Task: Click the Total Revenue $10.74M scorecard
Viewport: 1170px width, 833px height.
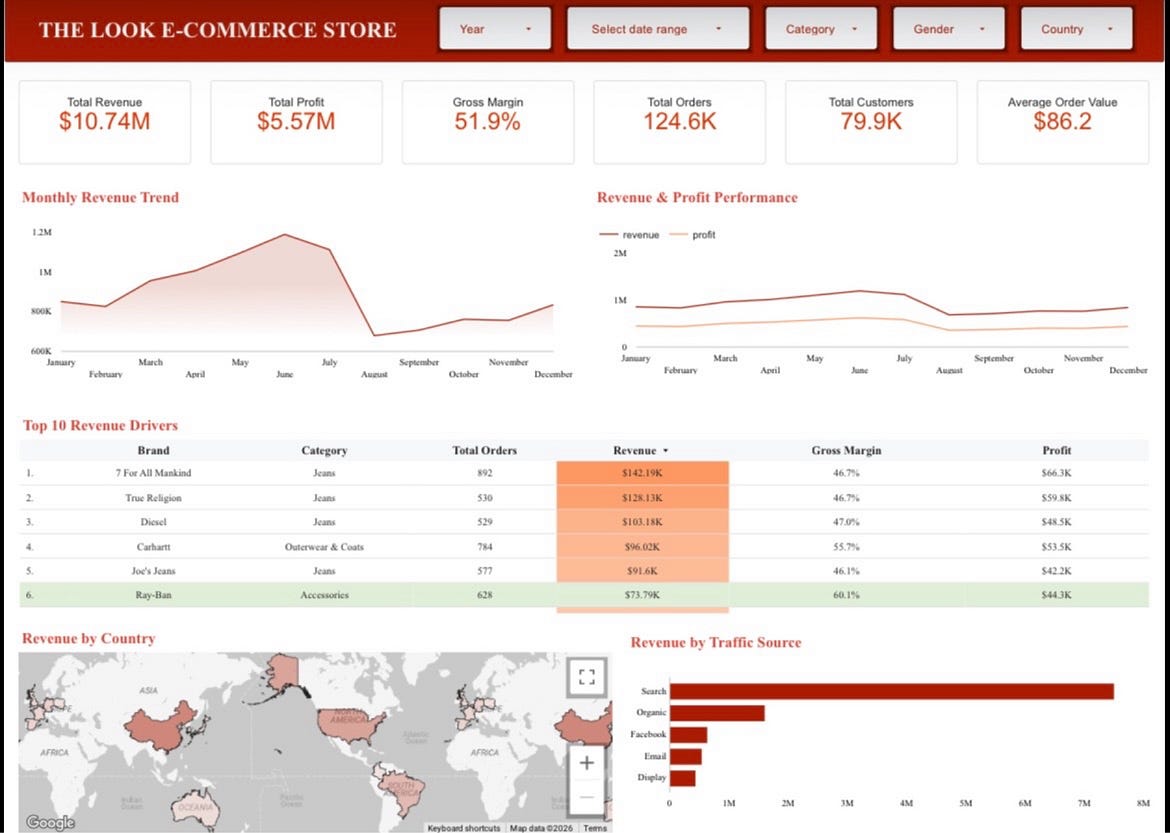Action: [x=104, y=122]
